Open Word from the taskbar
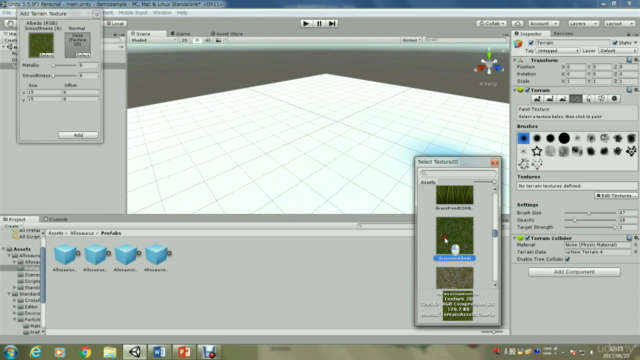Image resolution: width=640 pixels, height=360 pixels. [159, 352]
